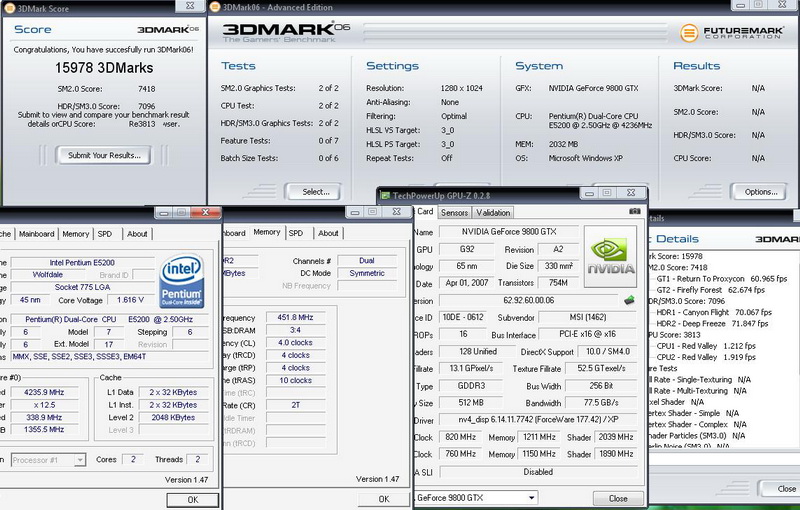
Task: Select HDR2 - Deep Freeze result
Action: [712, 323]
